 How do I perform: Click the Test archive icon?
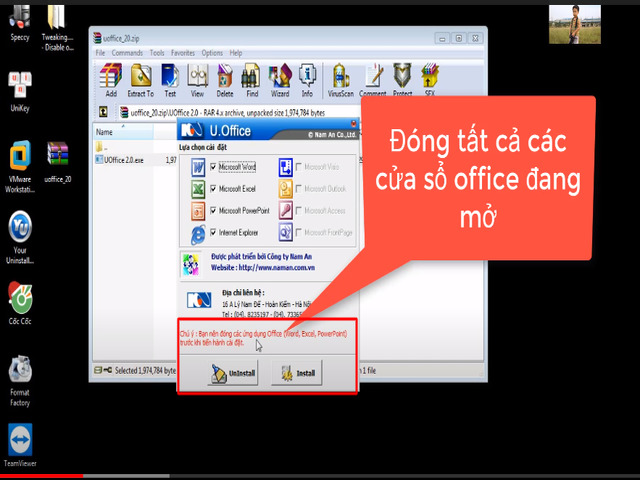click(170, 80)
